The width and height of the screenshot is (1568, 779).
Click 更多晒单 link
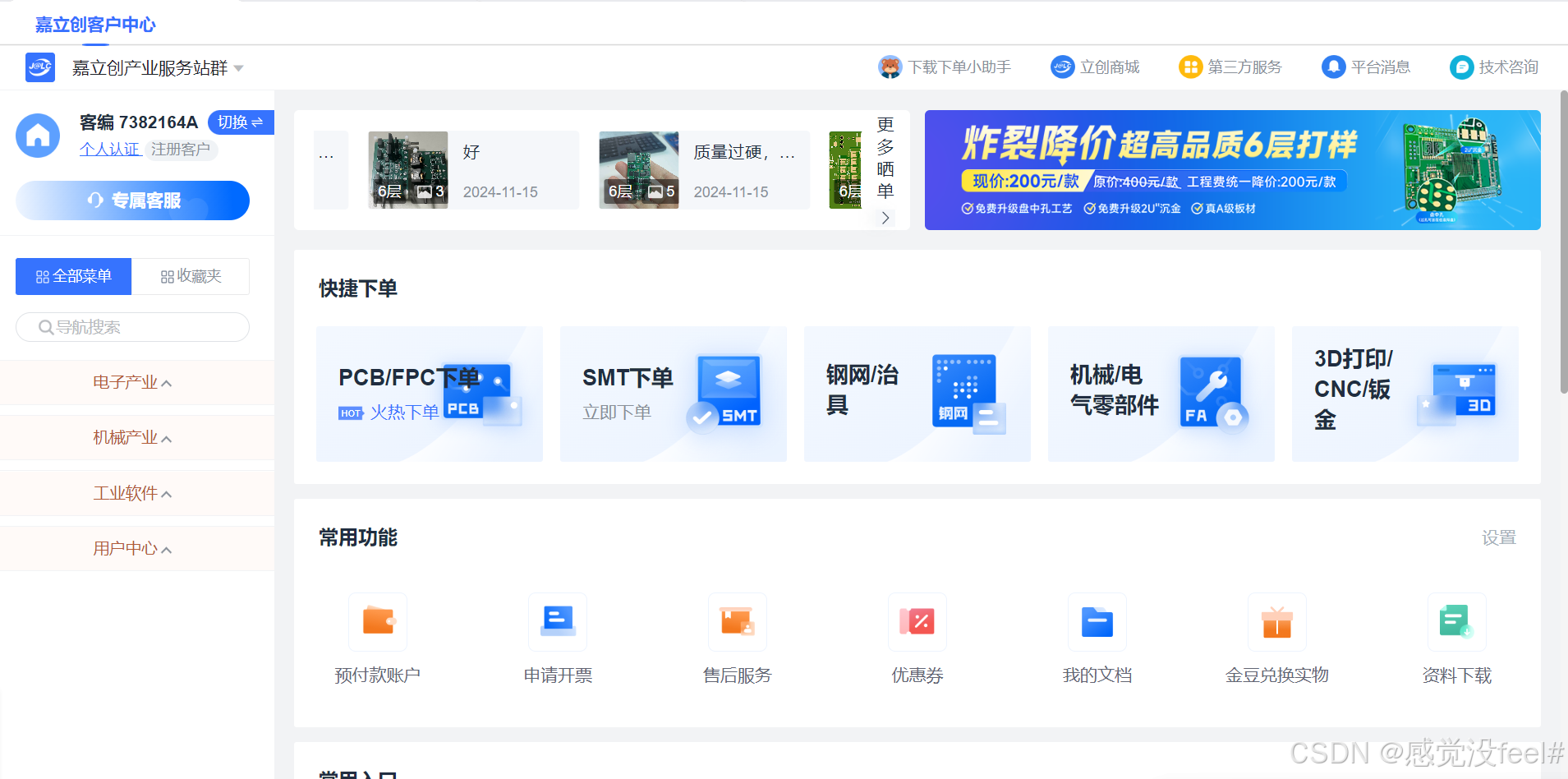885,159
